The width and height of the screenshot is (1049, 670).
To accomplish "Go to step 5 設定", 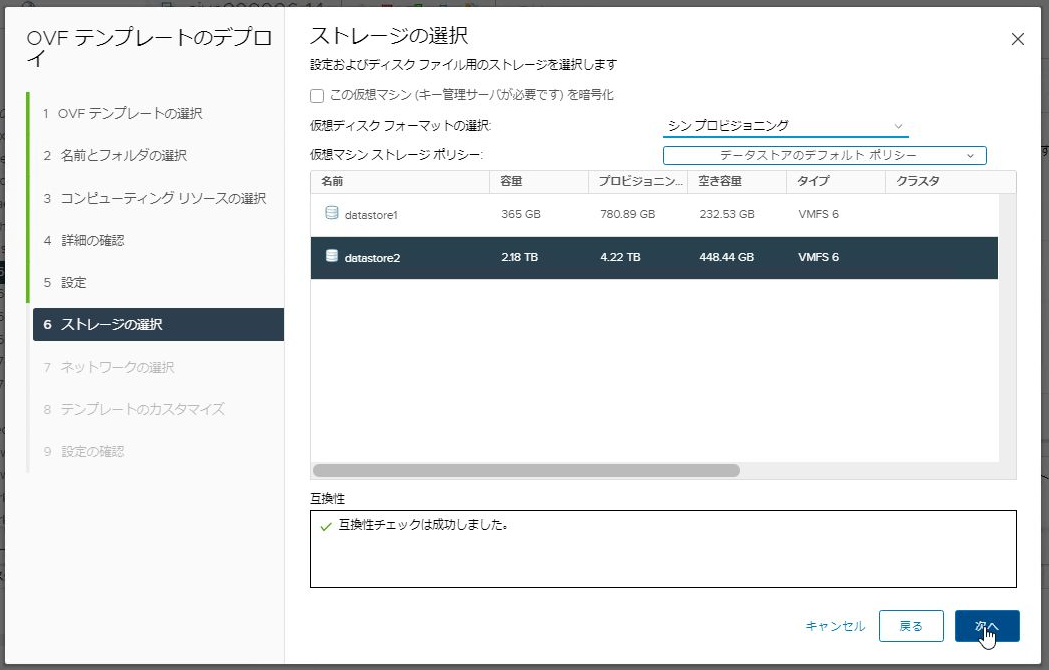I will (x=65, y=282).
